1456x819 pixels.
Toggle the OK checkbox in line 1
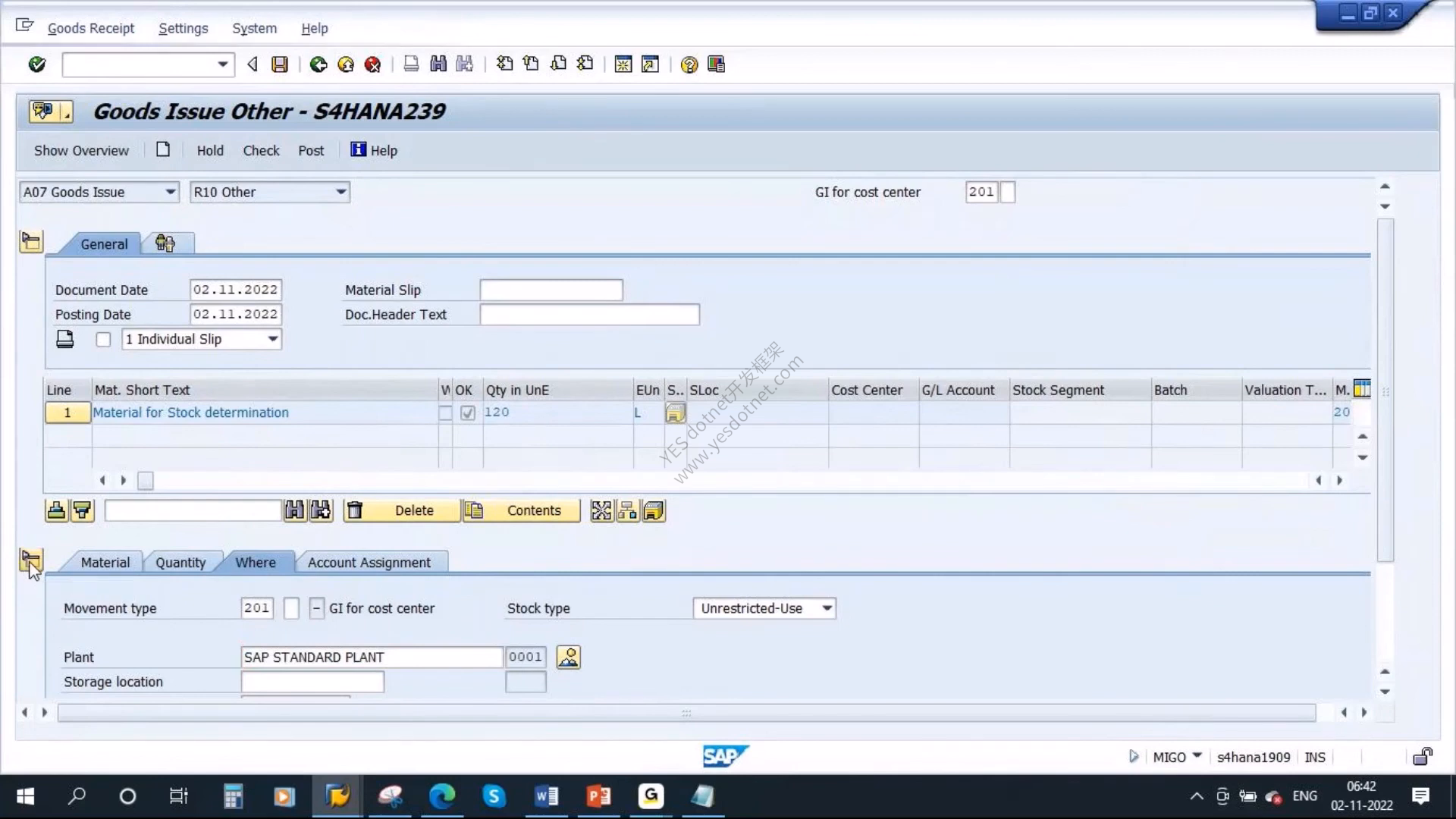[x=468, y=413]
